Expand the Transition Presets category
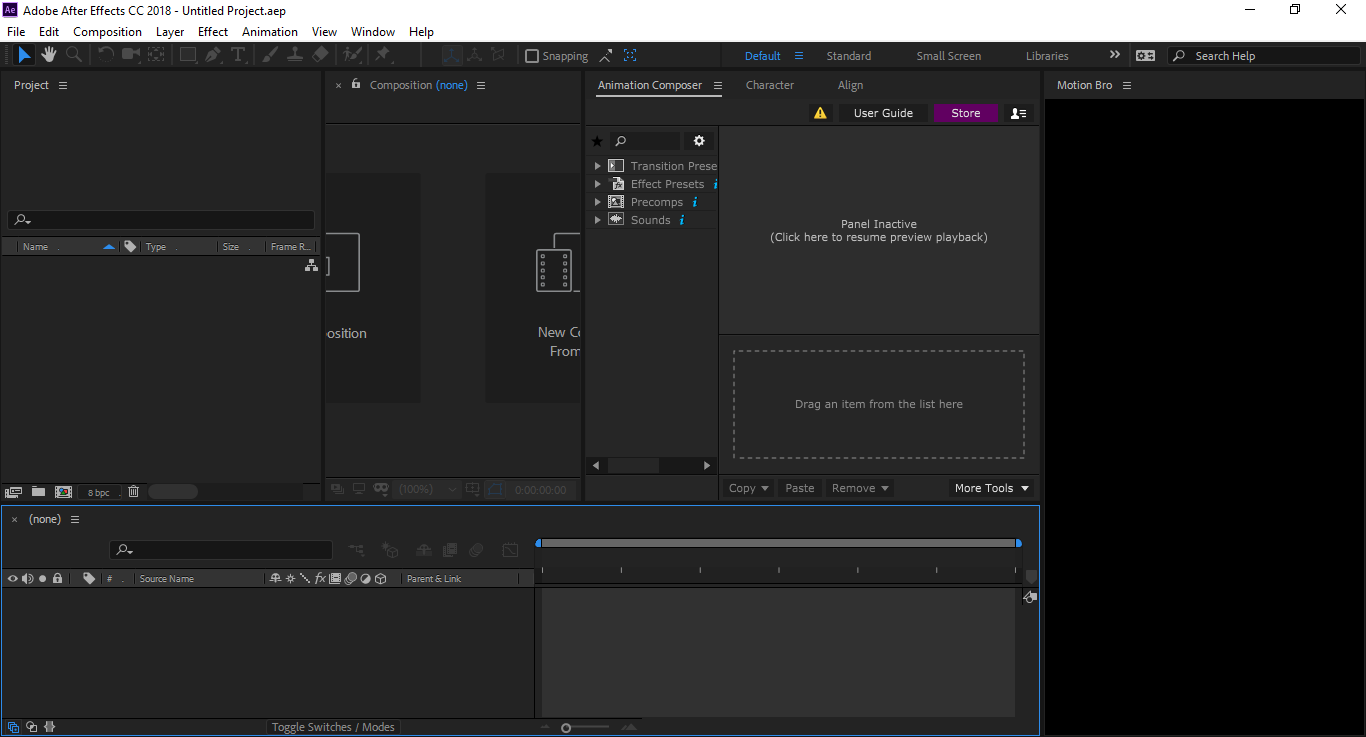The width and height of the screenshot is (1366, 737). pos(598,166)
